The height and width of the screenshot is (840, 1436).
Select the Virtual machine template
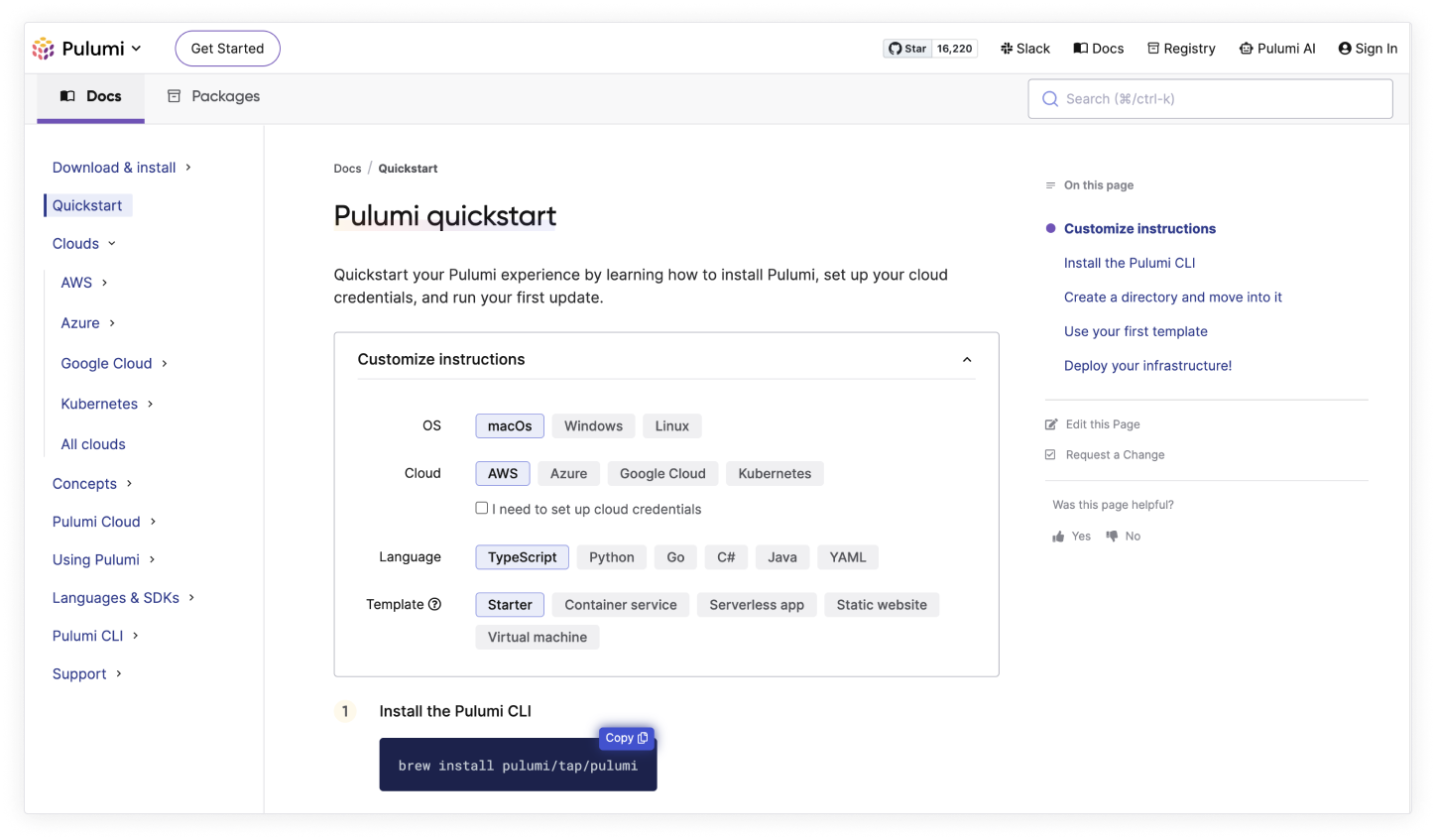[x=538, y=638]
